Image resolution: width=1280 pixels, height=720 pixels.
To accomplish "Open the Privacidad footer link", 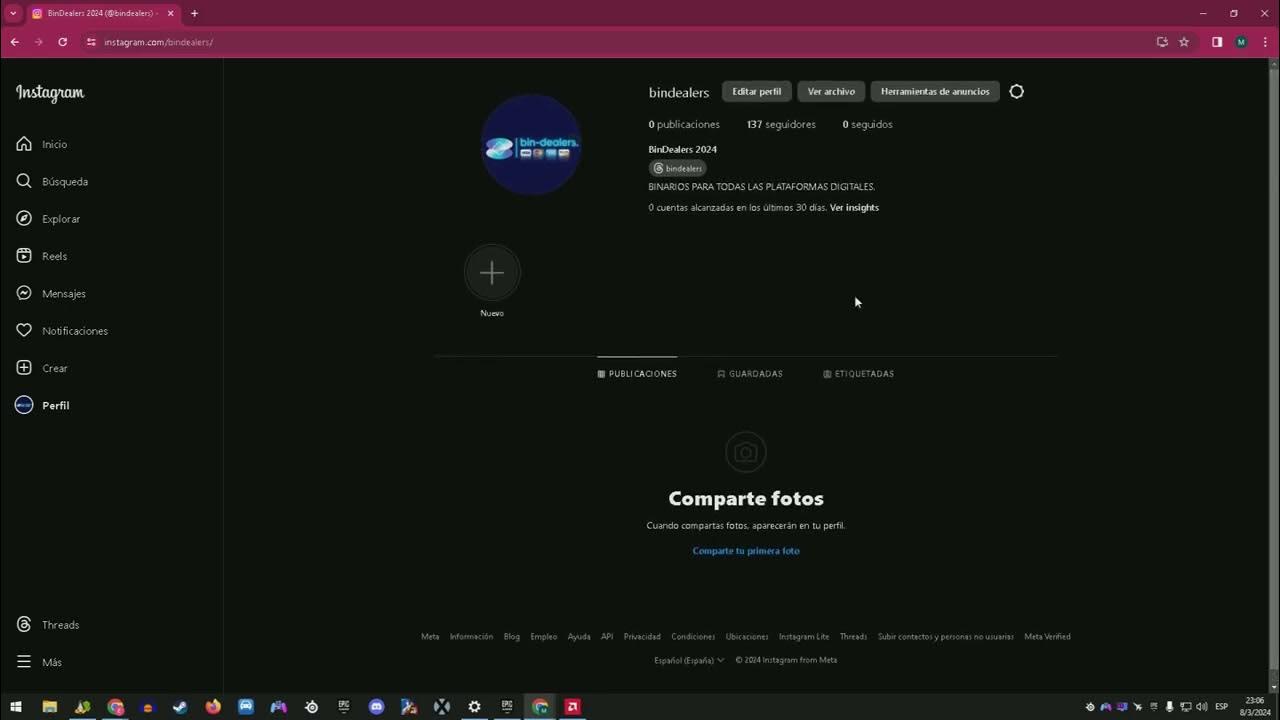I will pyautogui.click(x=642, y=636).
